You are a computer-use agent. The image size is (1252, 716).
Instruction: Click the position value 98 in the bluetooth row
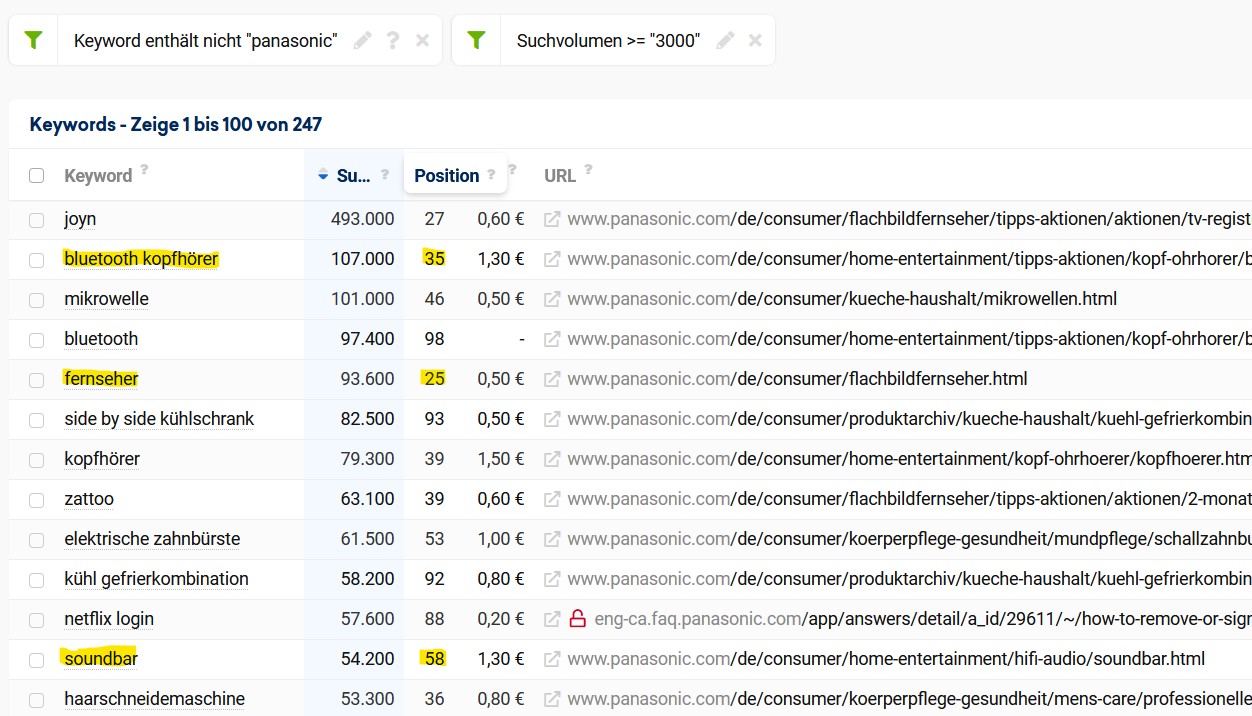pos(434,339)
